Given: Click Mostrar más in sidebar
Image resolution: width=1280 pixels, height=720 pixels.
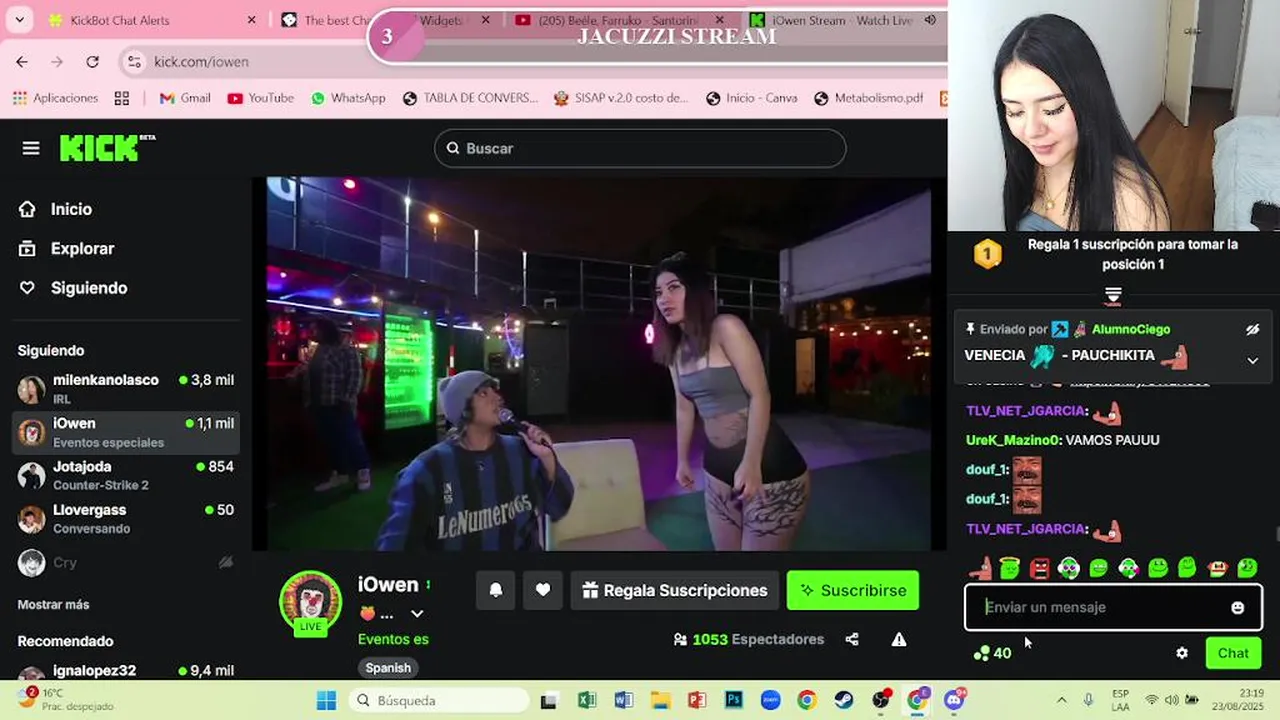Looking at the screenshot, I should 53,605.
